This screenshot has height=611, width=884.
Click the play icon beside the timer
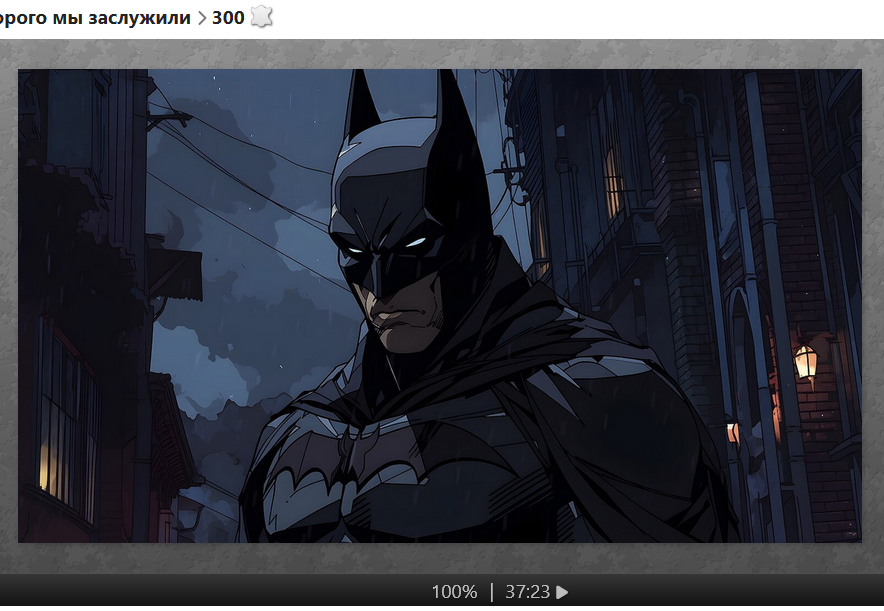(x=562, y=592)
